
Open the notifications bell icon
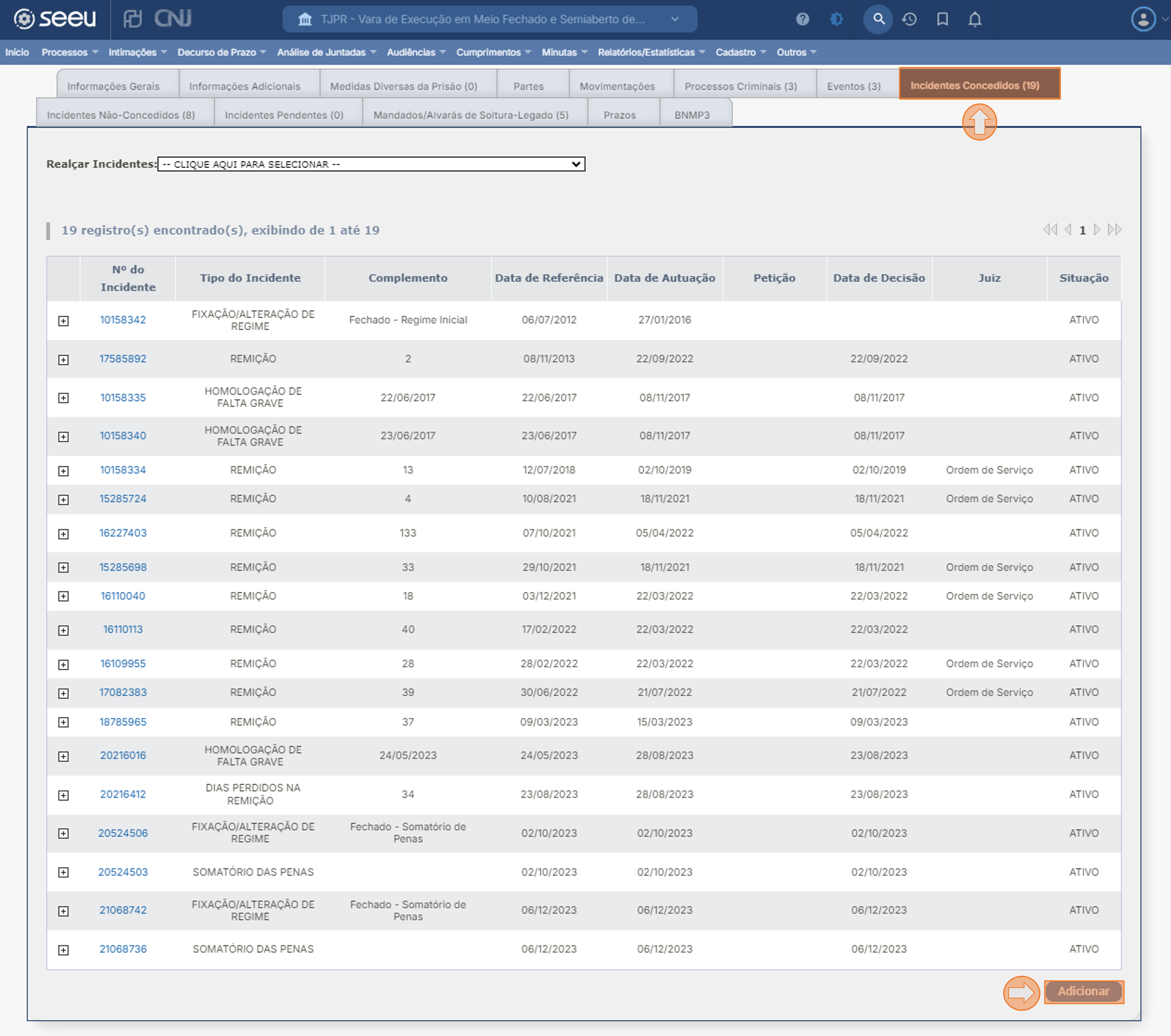point(974,20)
